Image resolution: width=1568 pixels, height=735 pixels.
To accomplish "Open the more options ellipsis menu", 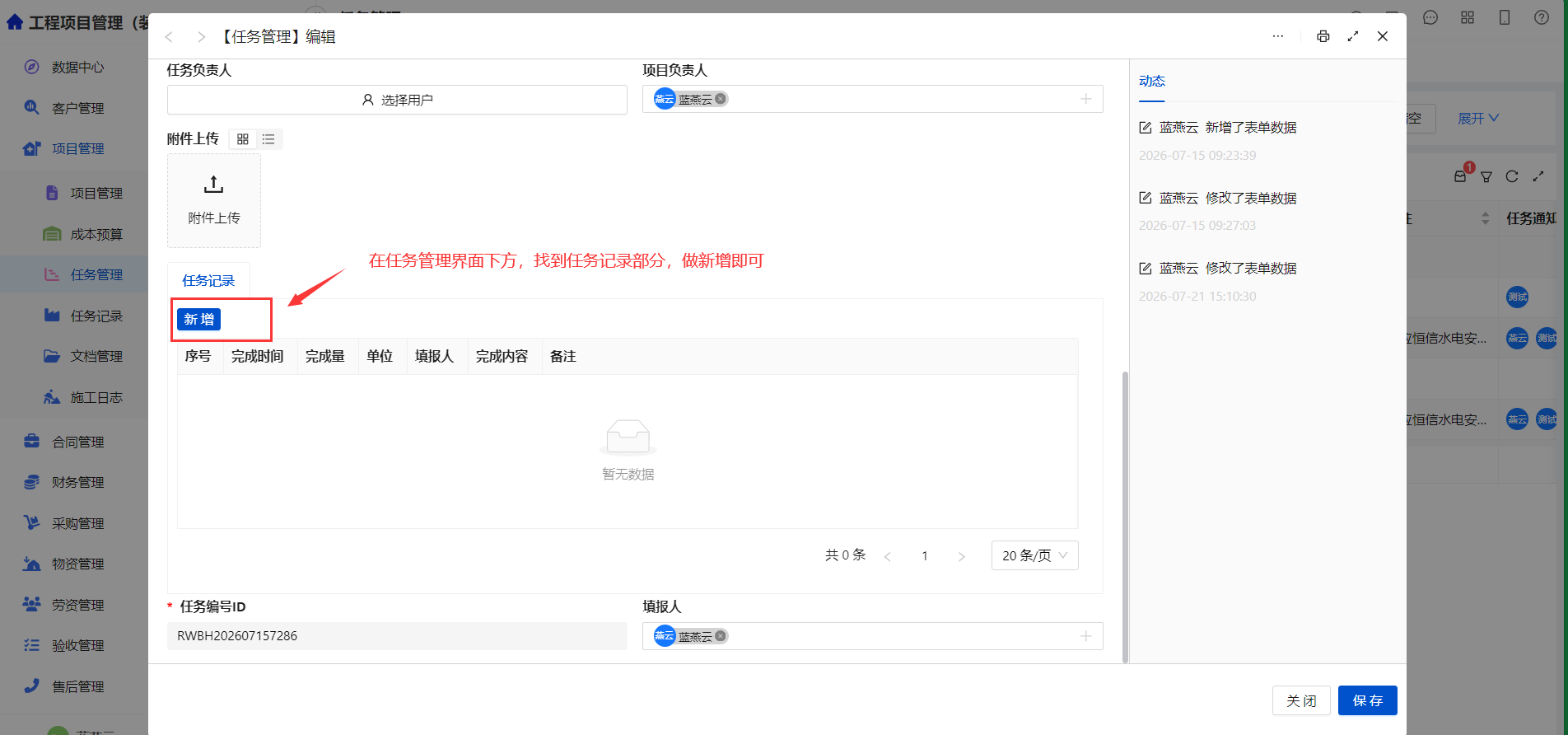I will (1278, 36).
